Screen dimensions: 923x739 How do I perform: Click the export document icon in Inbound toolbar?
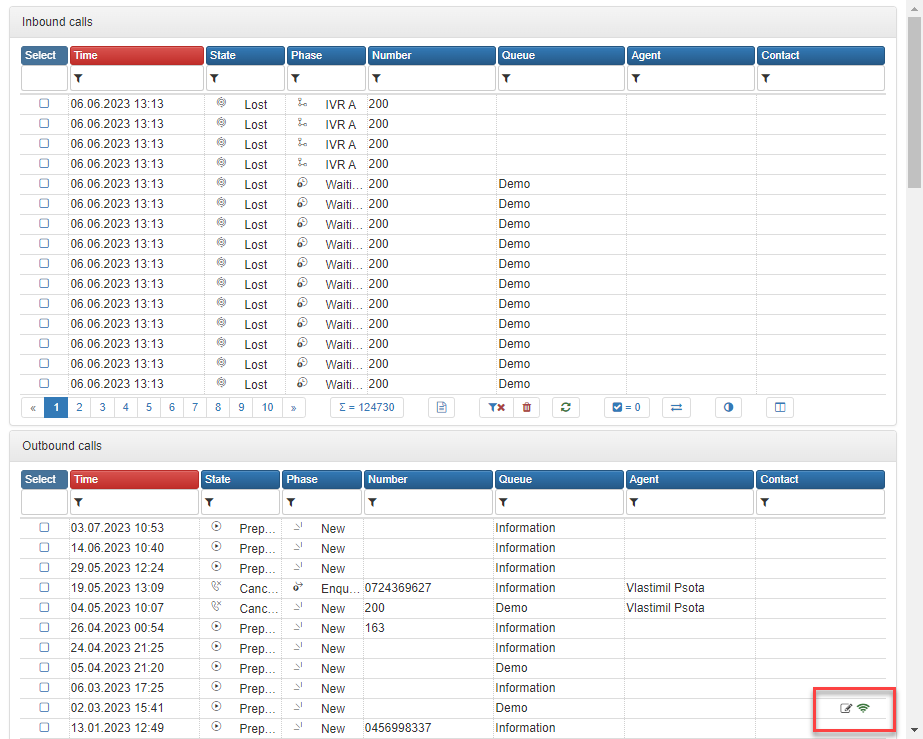tap(441, 407)
